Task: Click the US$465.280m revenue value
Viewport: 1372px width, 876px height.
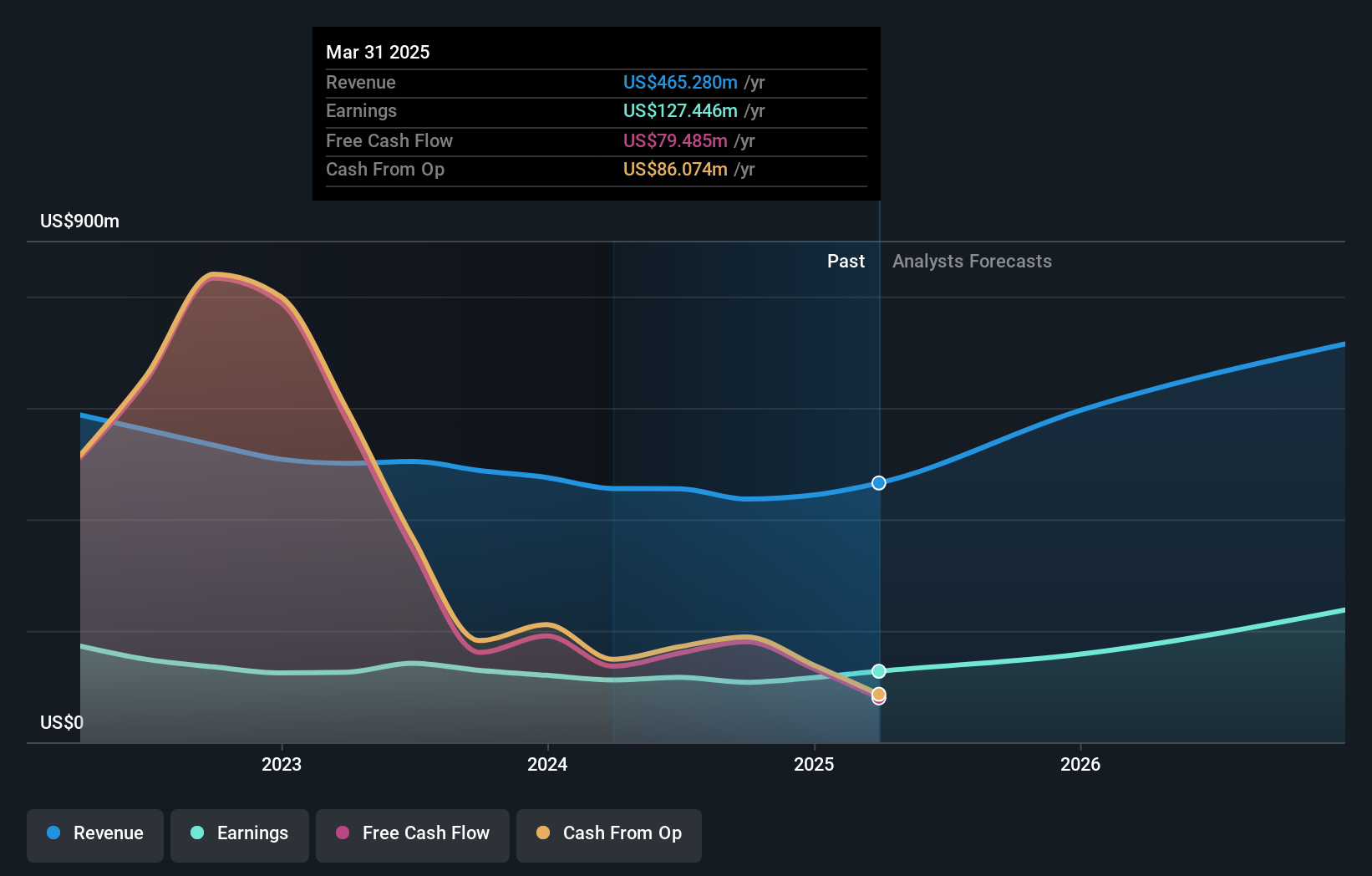Action: 680,82
